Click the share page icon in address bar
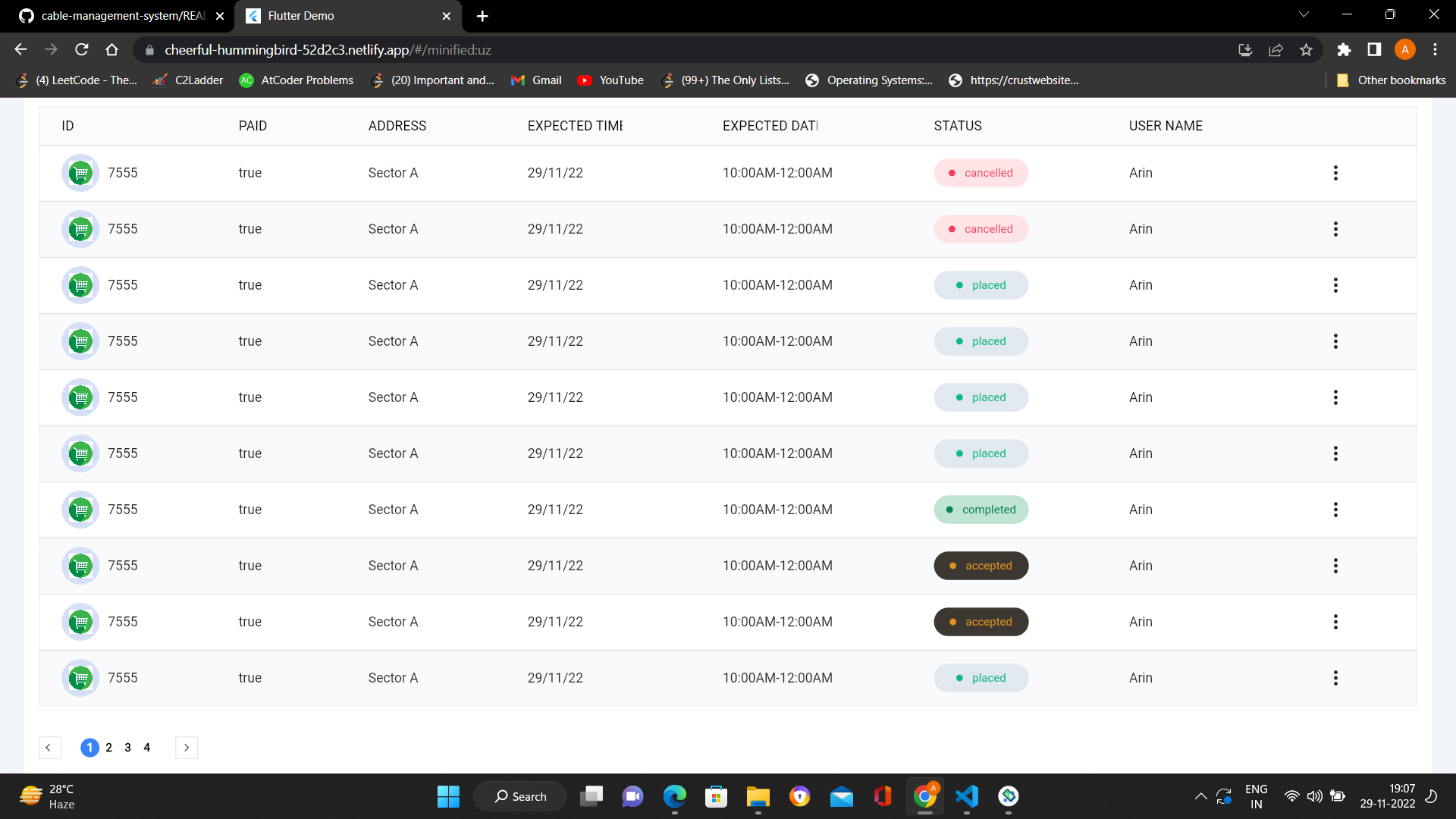Viewport: 1456px width, 819px height. point(1276,50)
